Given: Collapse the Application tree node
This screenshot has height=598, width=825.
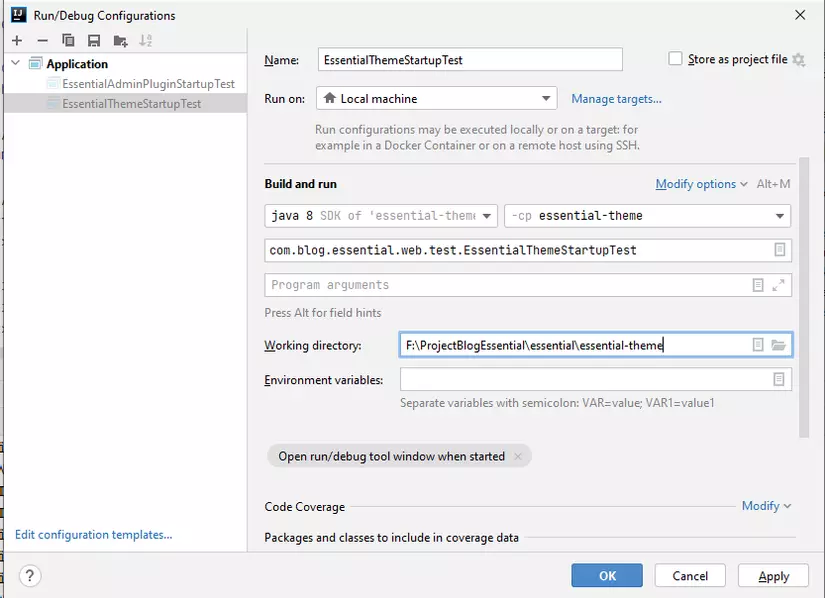Looking at the screenshot, I should [14, 64].
